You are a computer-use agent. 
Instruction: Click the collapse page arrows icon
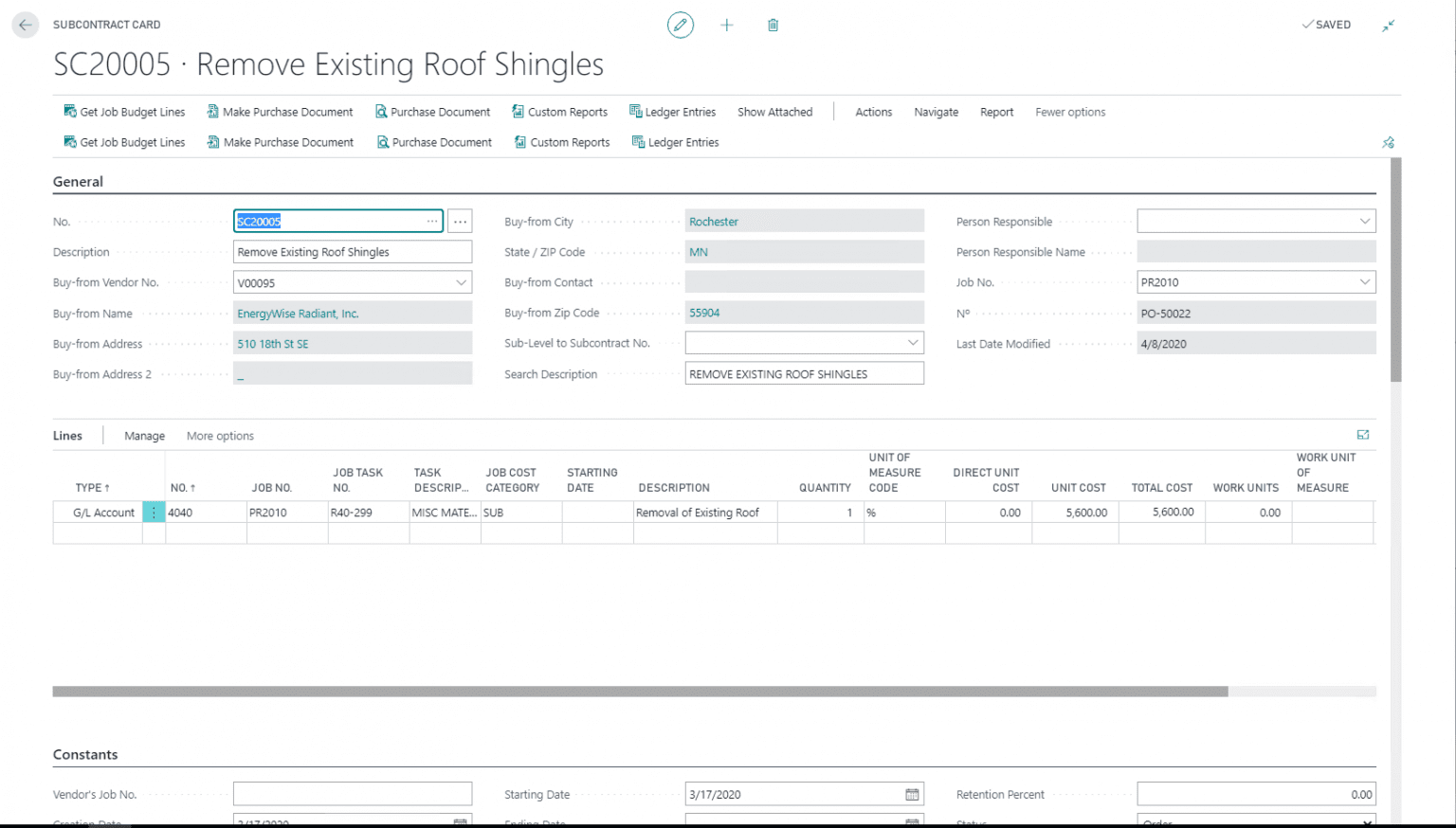[x=1388, y=26]
